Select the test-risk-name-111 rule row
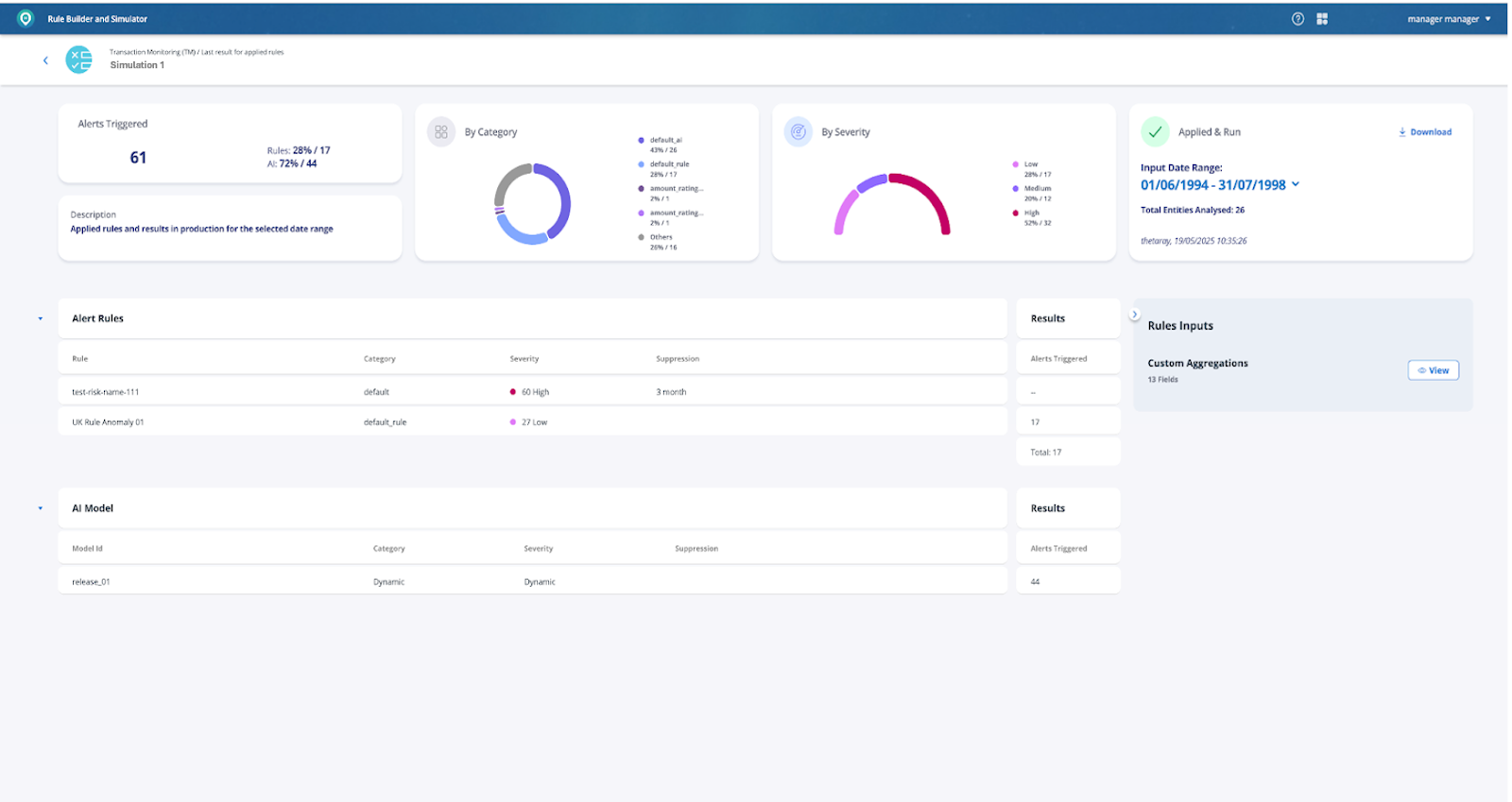 [105, 392]
